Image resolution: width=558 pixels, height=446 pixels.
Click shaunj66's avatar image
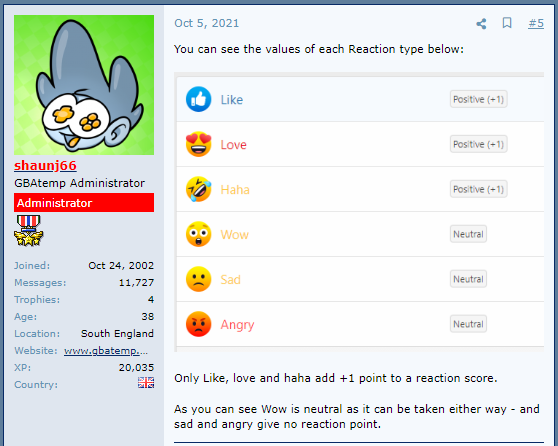click(x=84, y=85)
